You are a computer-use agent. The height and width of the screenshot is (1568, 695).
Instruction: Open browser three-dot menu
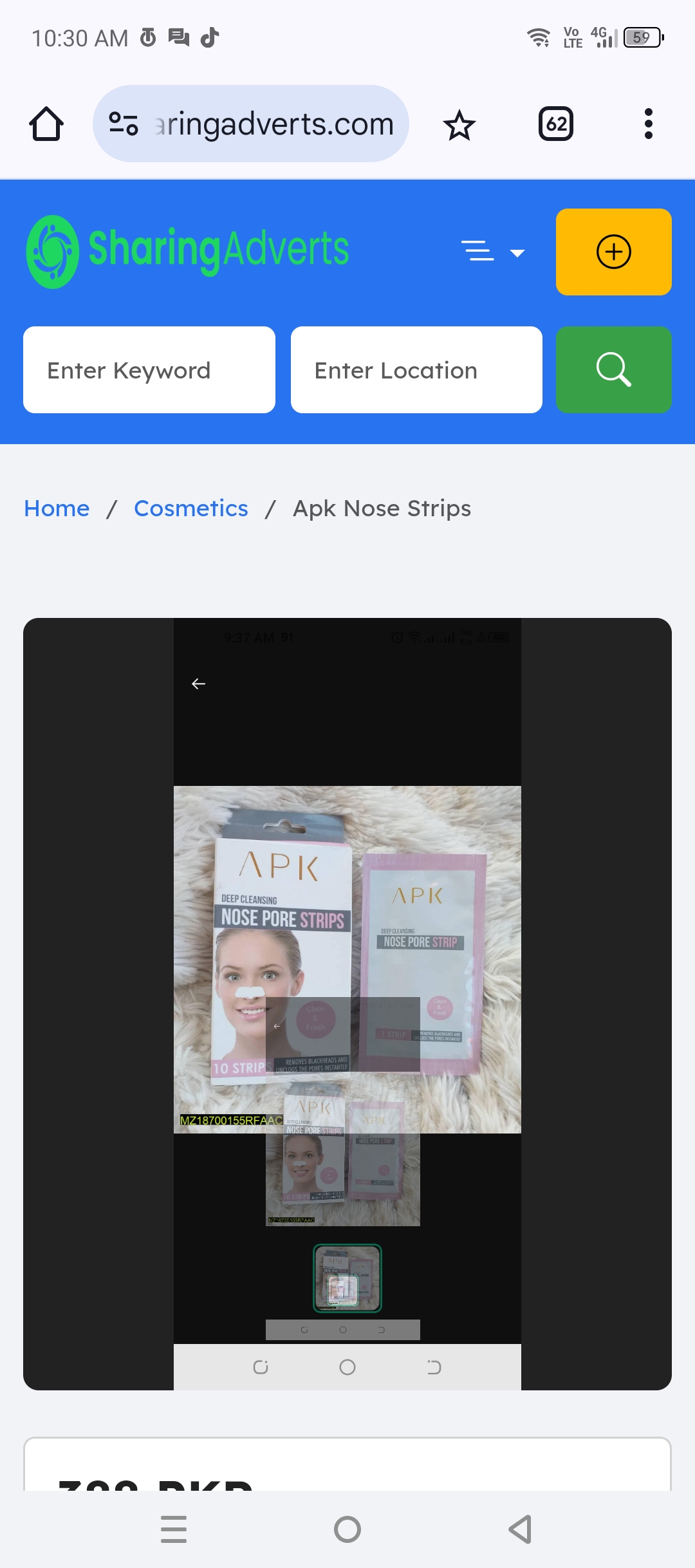point(649,124)
